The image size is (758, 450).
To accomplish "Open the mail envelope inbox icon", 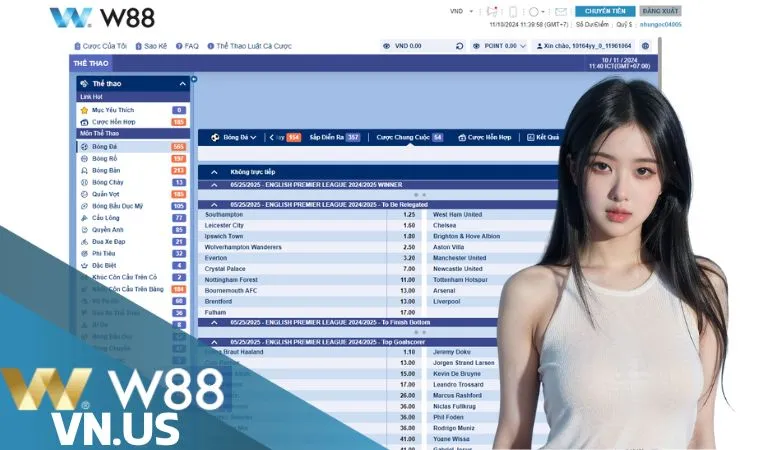I will click(560, 11).
